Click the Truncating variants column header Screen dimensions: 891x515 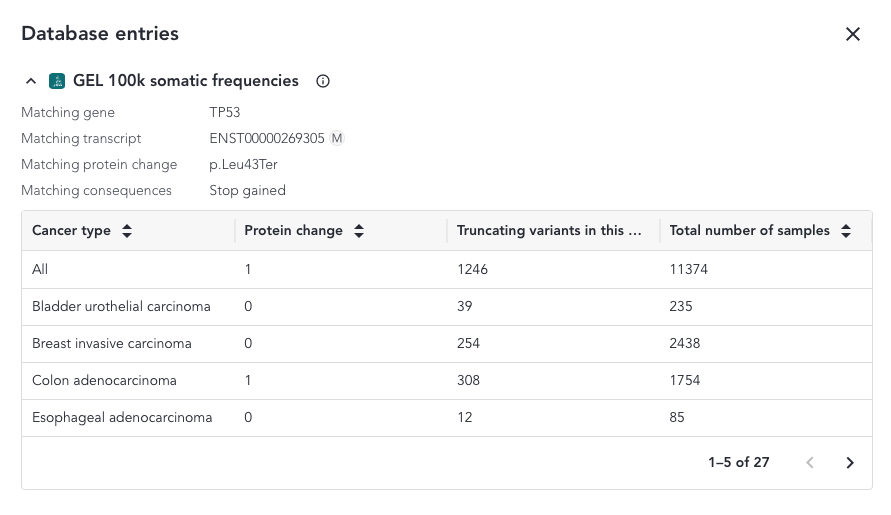pyautogui.click(x=548, y=231)
